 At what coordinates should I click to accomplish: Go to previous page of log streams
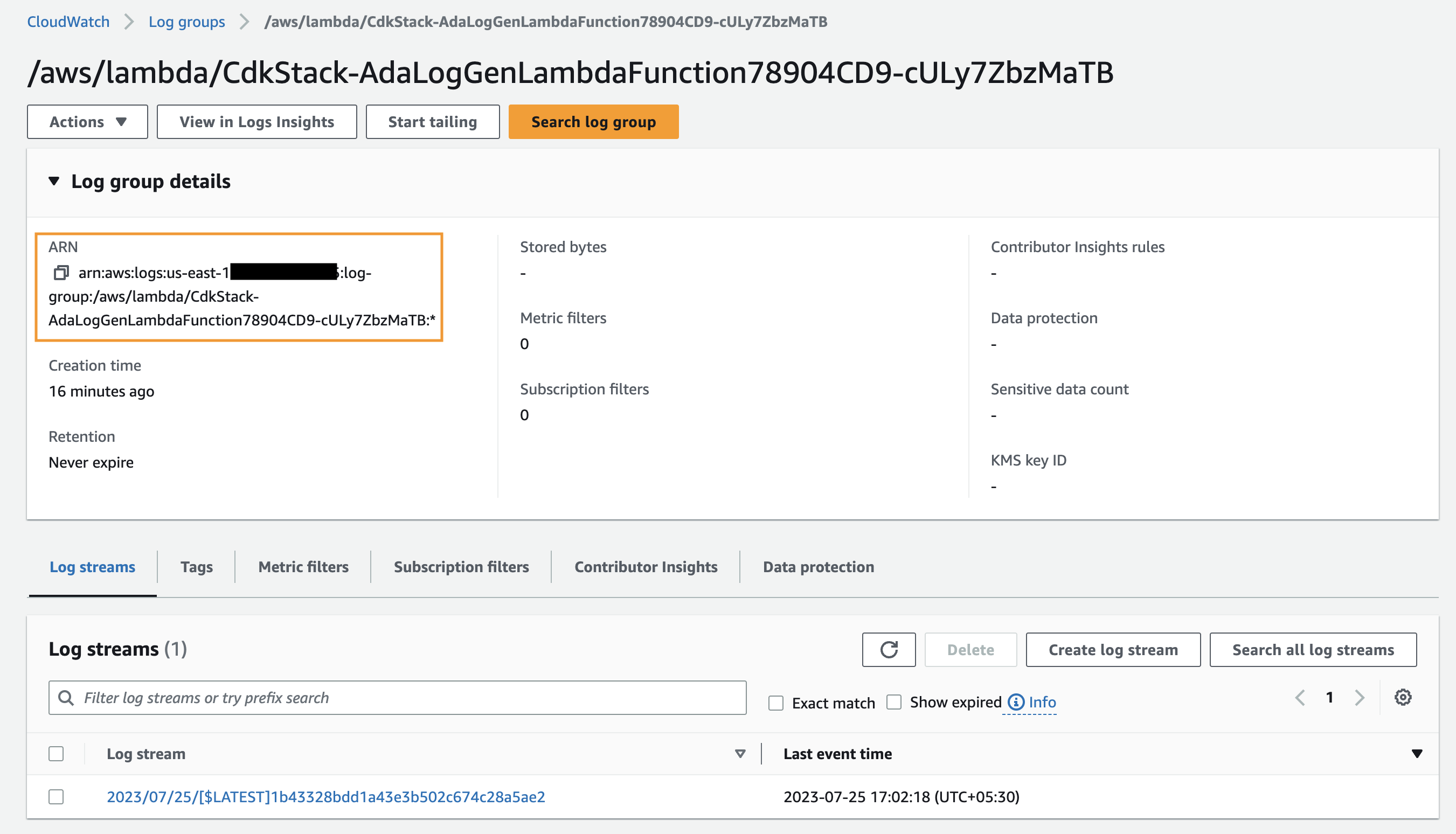click(x=1300, y=698)
